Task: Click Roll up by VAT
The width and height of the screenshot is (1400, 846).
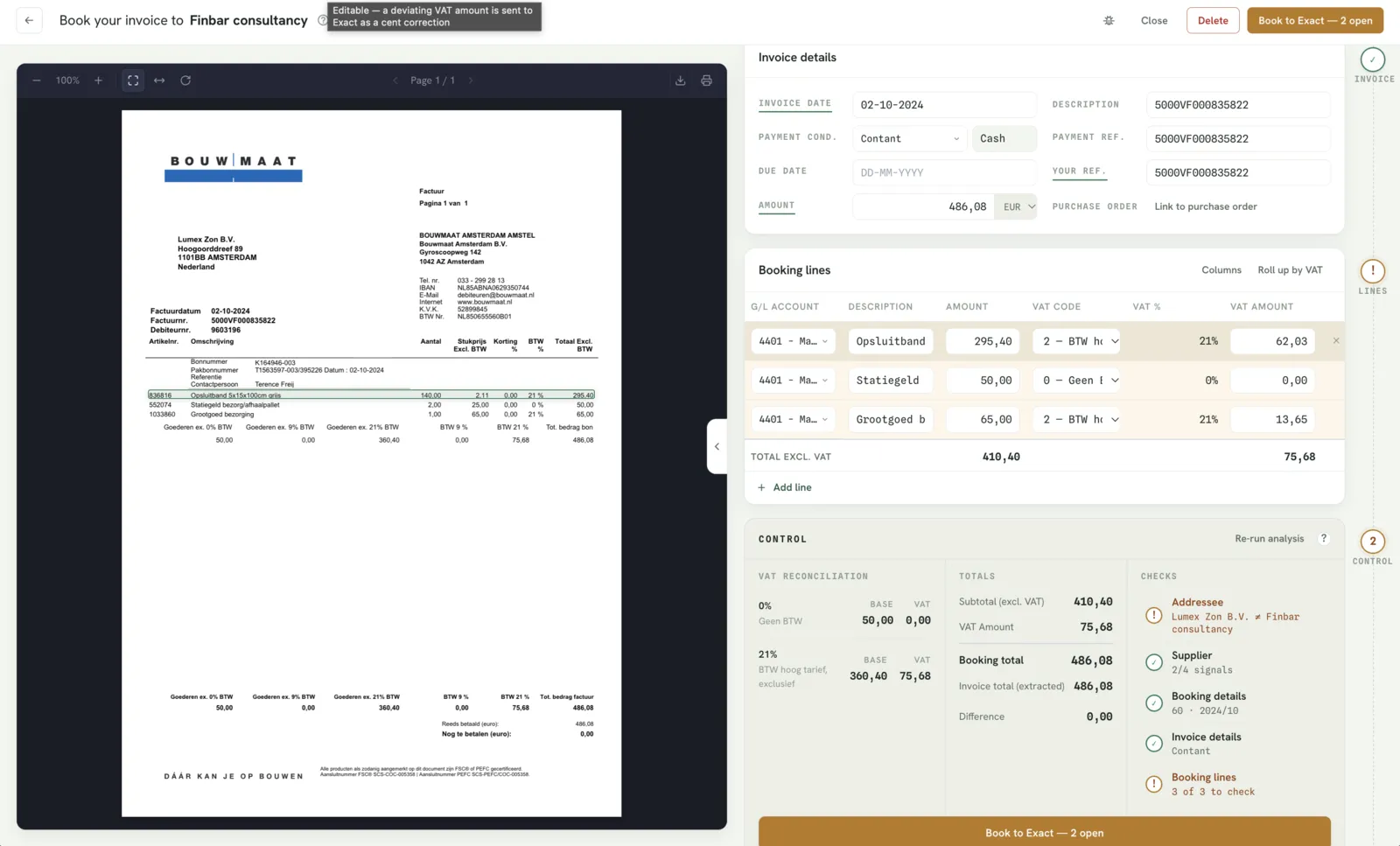Action: pos(1290,269)
